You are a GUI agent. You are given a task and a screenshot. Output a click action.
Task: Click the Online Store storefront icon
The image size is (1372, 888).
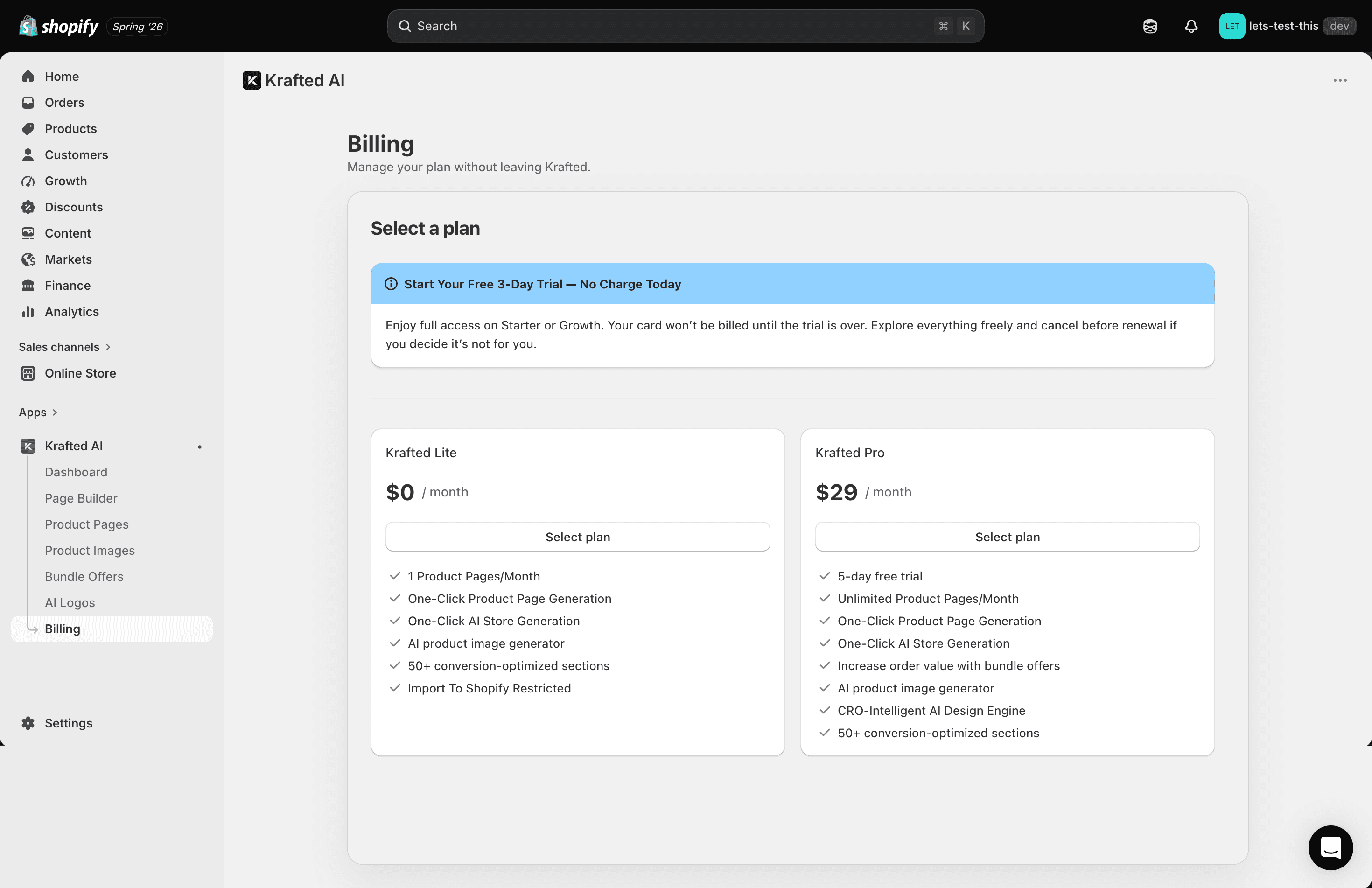click(28, 373)
